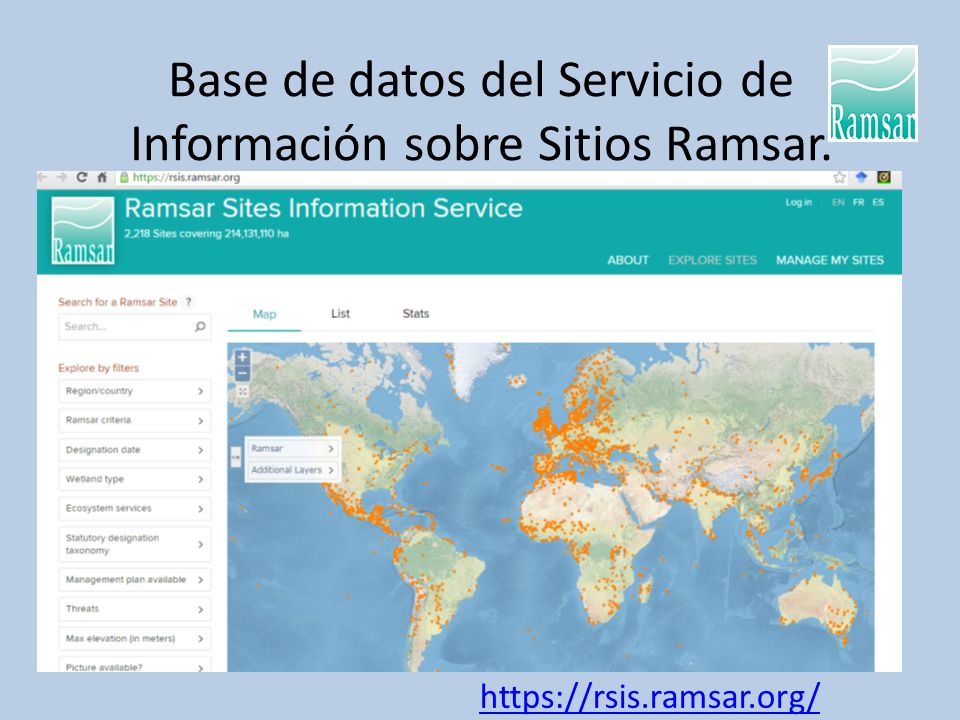Expand the Ecosystem services filter
960x720 pixels.
135,509
